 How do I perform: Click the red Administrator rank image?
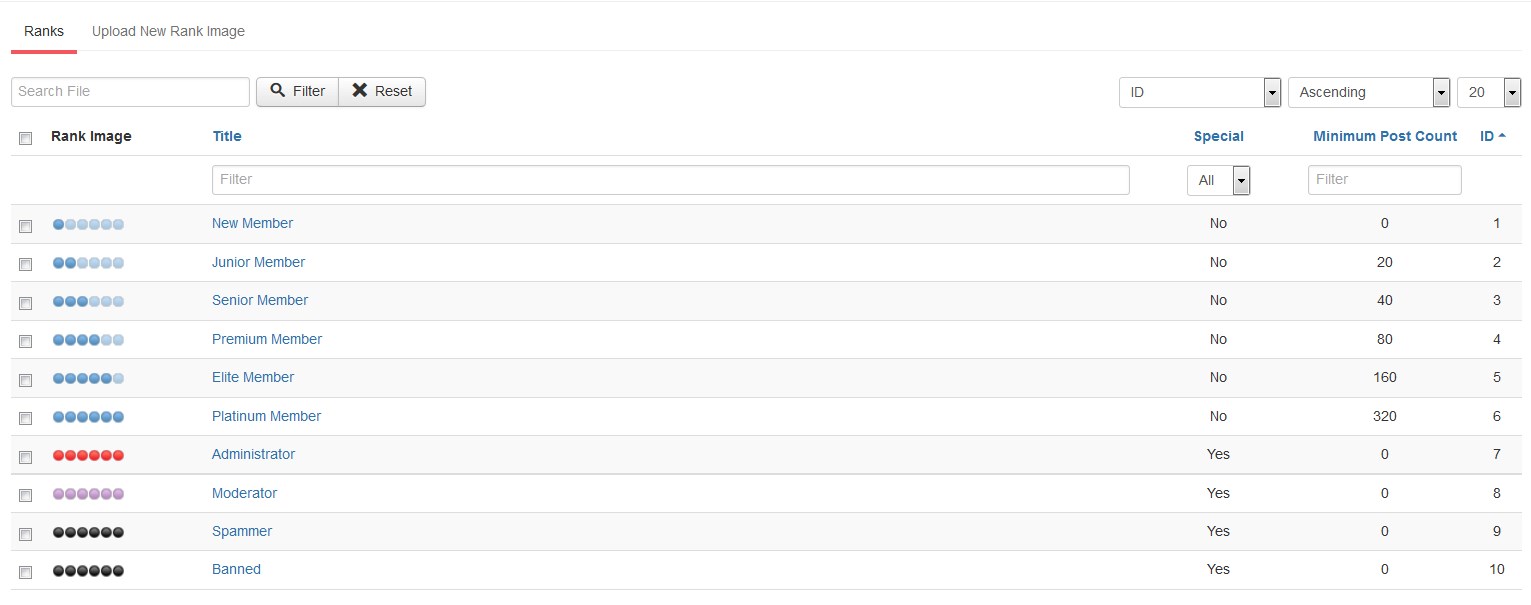click(x=88, y=455)
